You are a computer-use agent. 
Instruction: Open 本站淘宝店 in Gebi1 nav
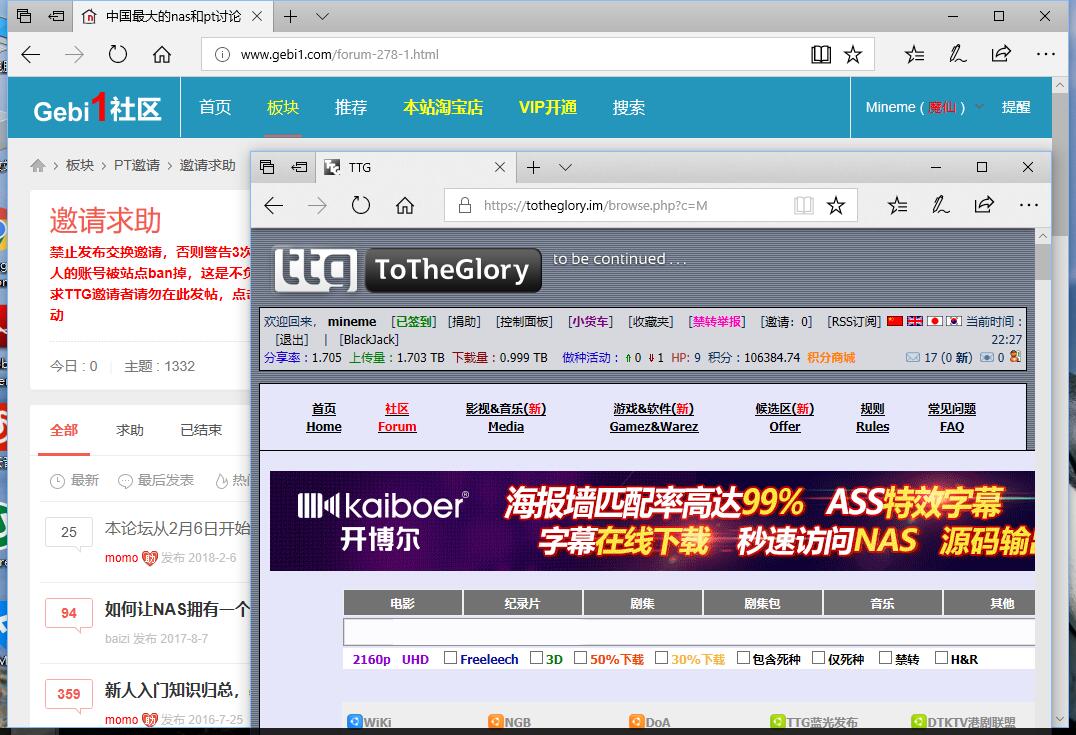coord(443,107)
